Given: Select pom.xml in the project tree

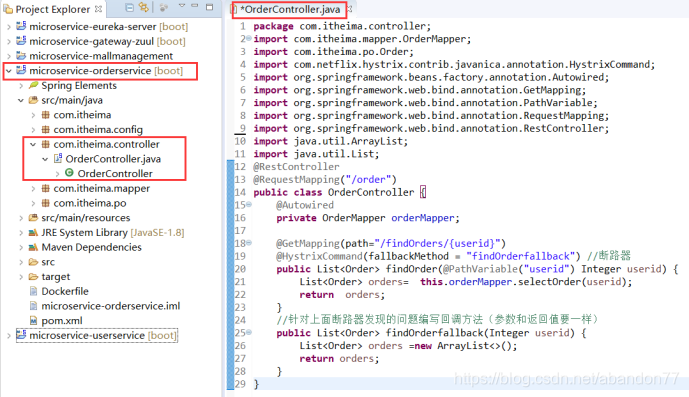Looking at the screenshot, I should (62, 321).
